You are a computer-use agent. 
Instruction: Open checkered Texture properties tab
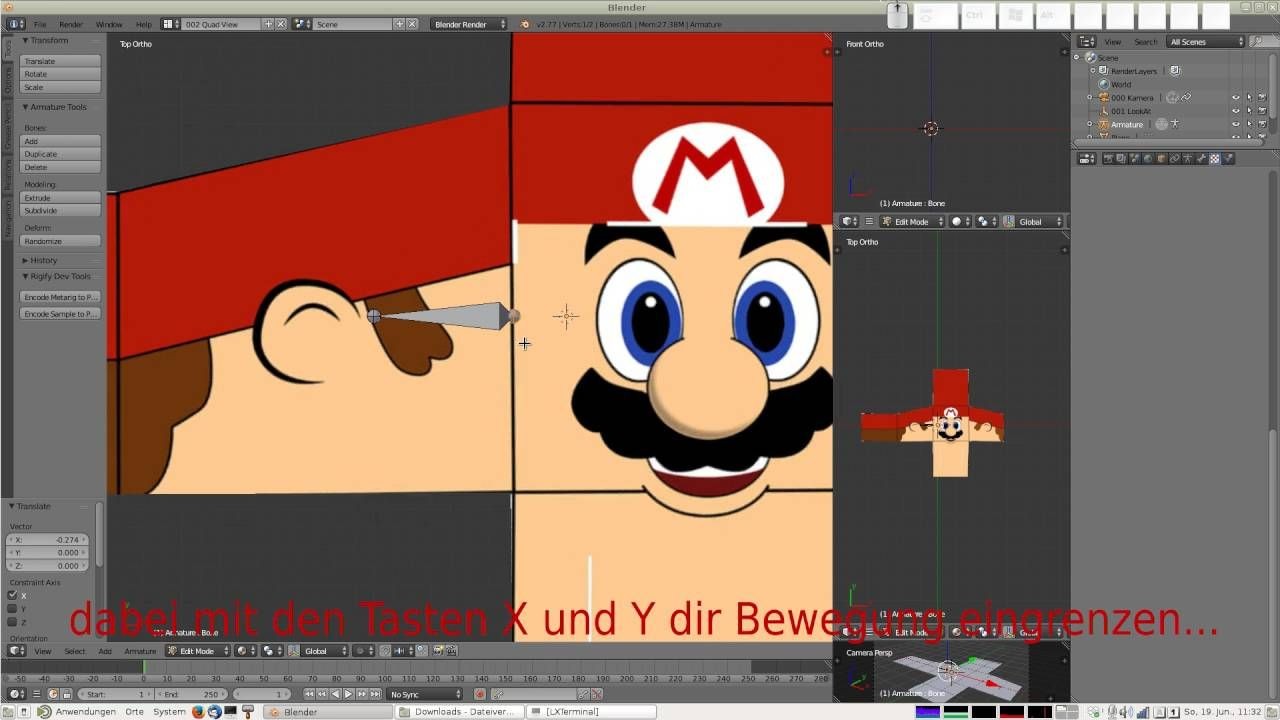tap(1215, 158)
